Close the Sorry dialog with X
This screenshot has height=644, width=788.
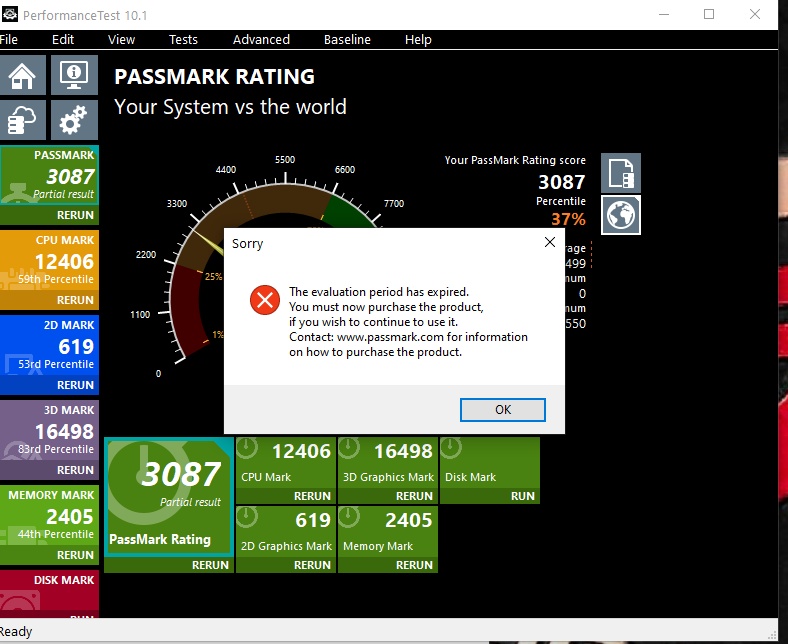pyautogui.click(x=550, y=242)
